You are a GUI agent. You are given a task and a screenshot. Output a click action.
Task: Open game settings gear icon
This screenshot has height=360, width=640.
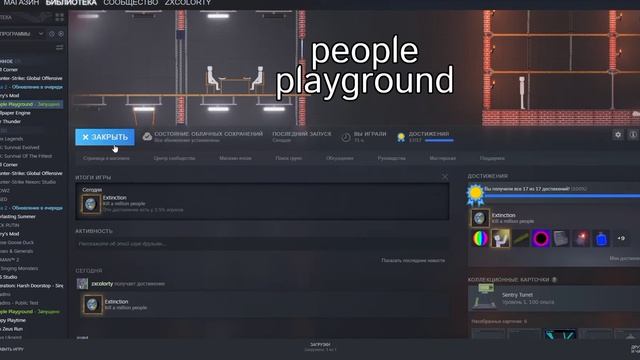618,134
